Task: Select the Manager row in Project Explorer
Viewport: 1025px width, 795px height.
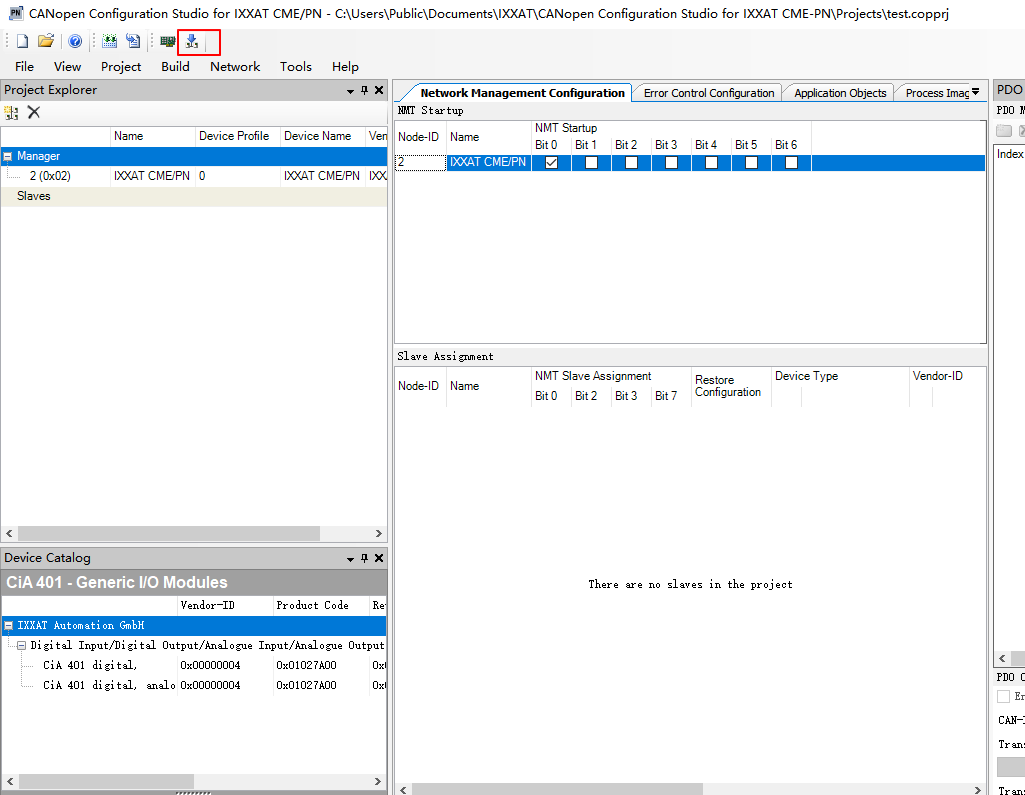Action: point(193,156)
